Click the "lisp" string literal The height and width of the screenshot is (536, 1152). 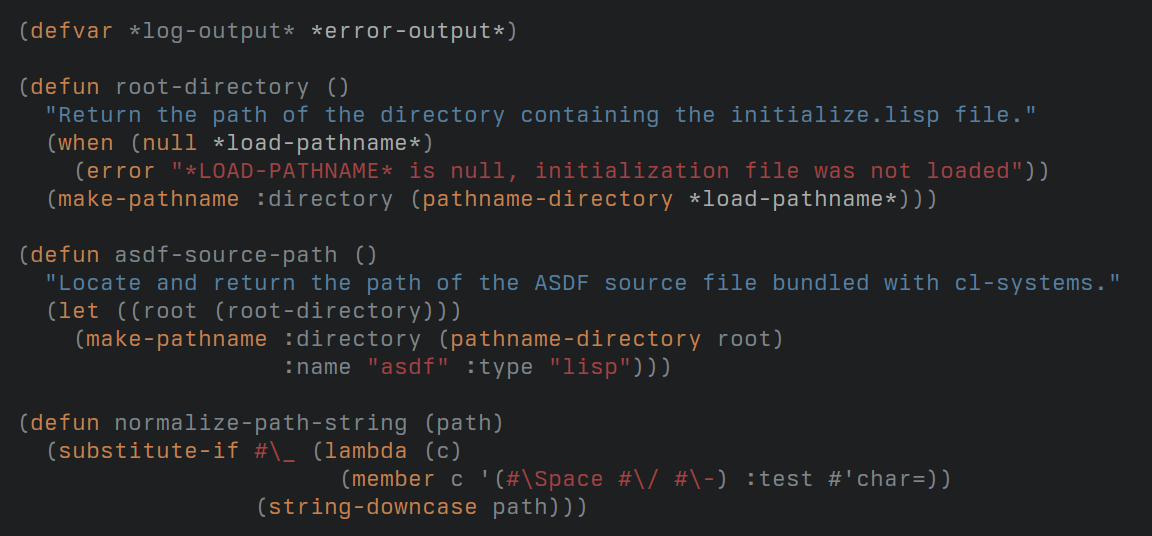[x=589, y=367]
